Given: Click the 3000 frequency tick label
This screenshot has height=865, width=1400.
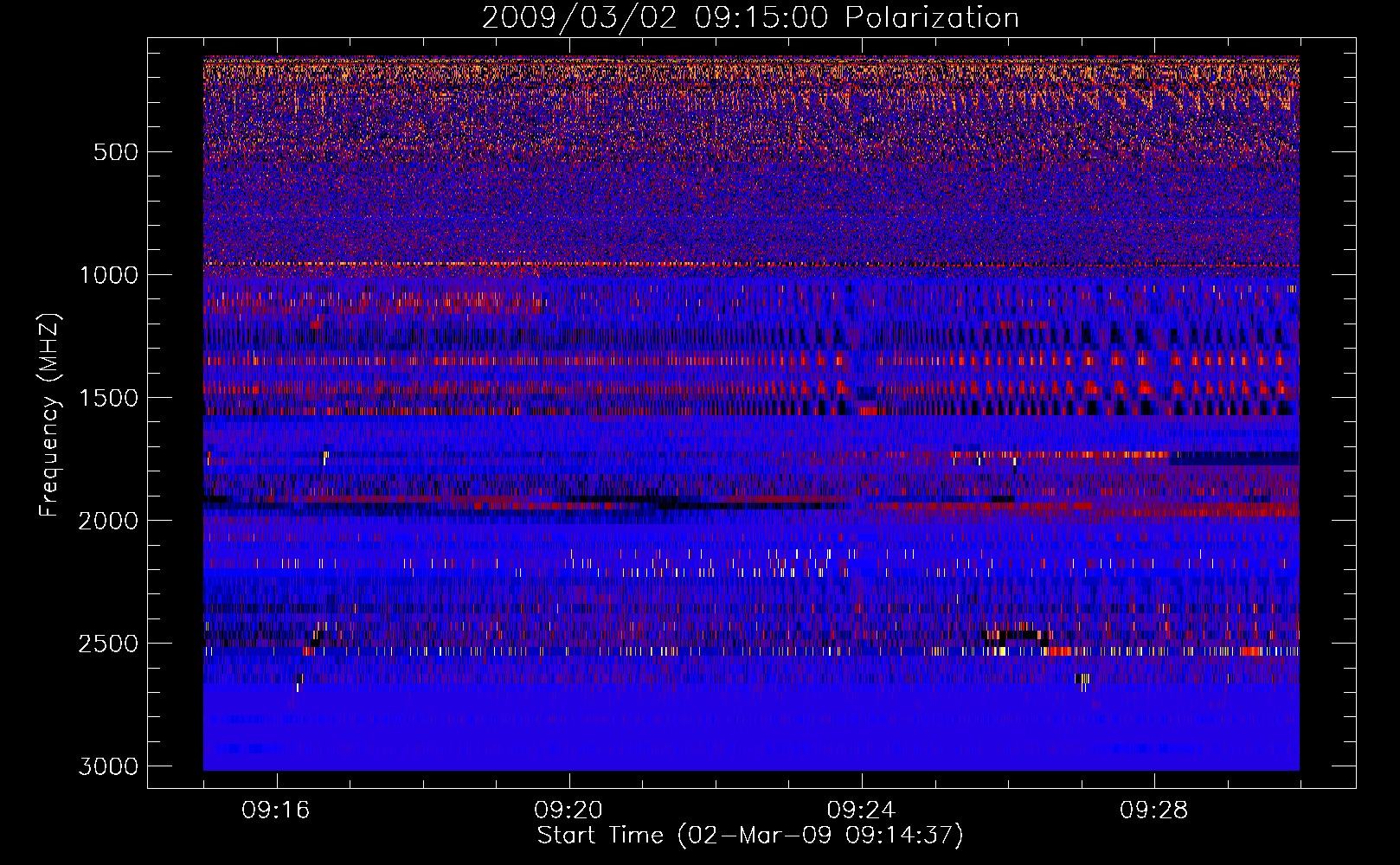Looking at the screenshot, I should tap(108, 766).
